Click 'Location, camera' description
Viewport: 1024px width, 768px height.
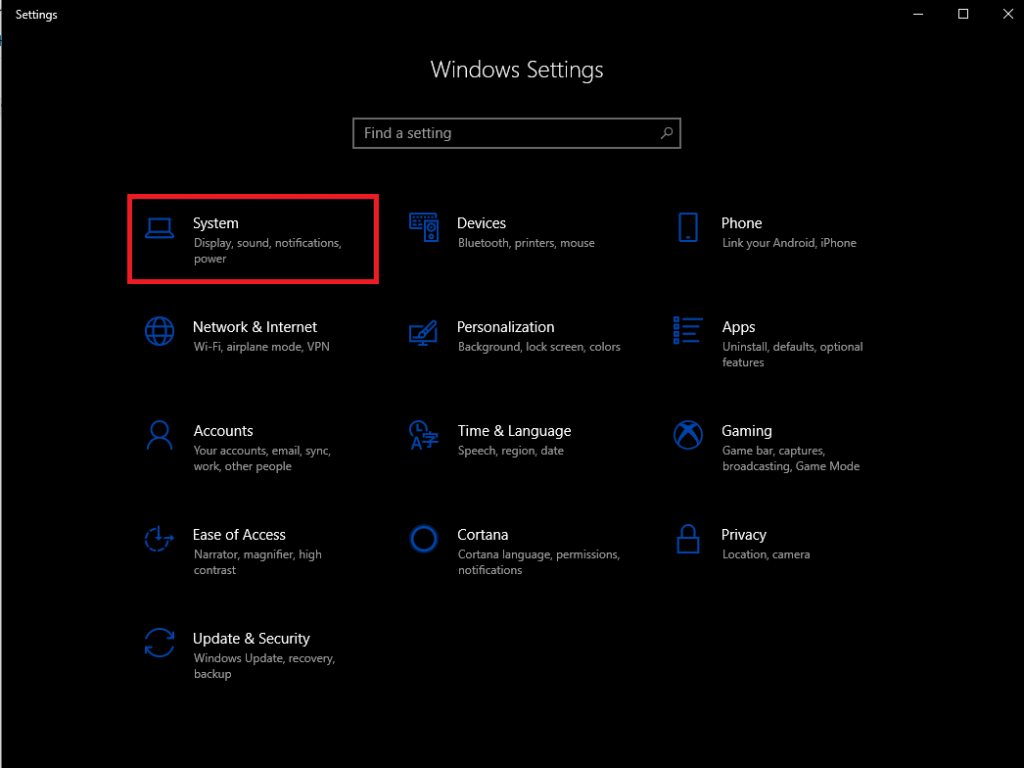(x=765, y=554)
